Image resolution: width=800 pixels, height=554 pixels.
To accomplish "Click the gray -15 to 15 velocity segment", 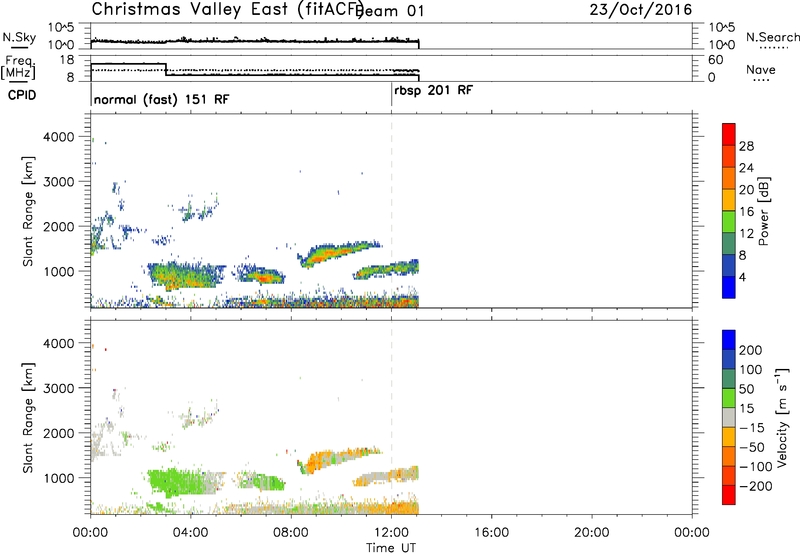I will pos(729,418).
